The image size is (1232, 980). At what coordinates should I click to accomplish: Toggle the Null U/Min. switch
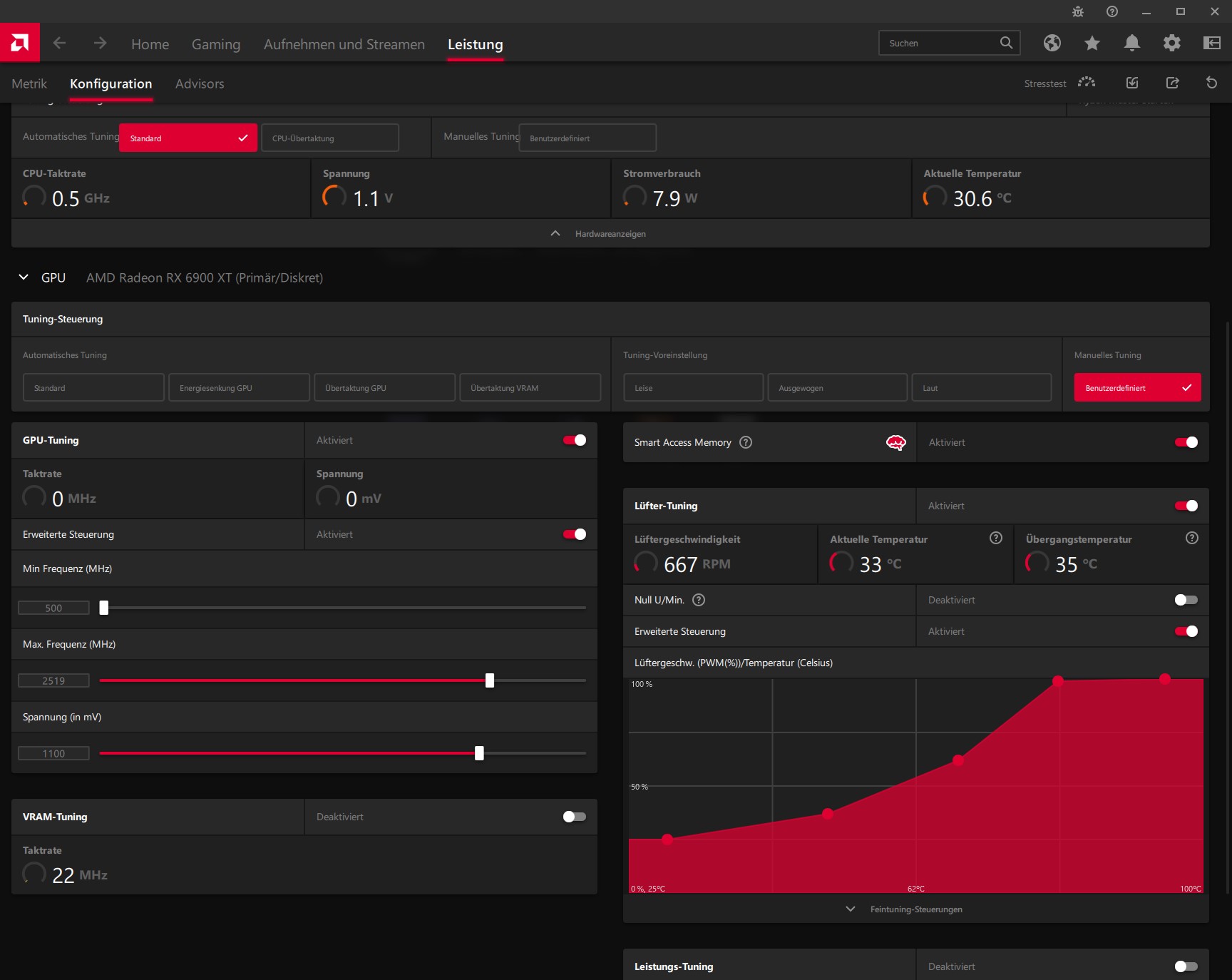[1186, 600]
